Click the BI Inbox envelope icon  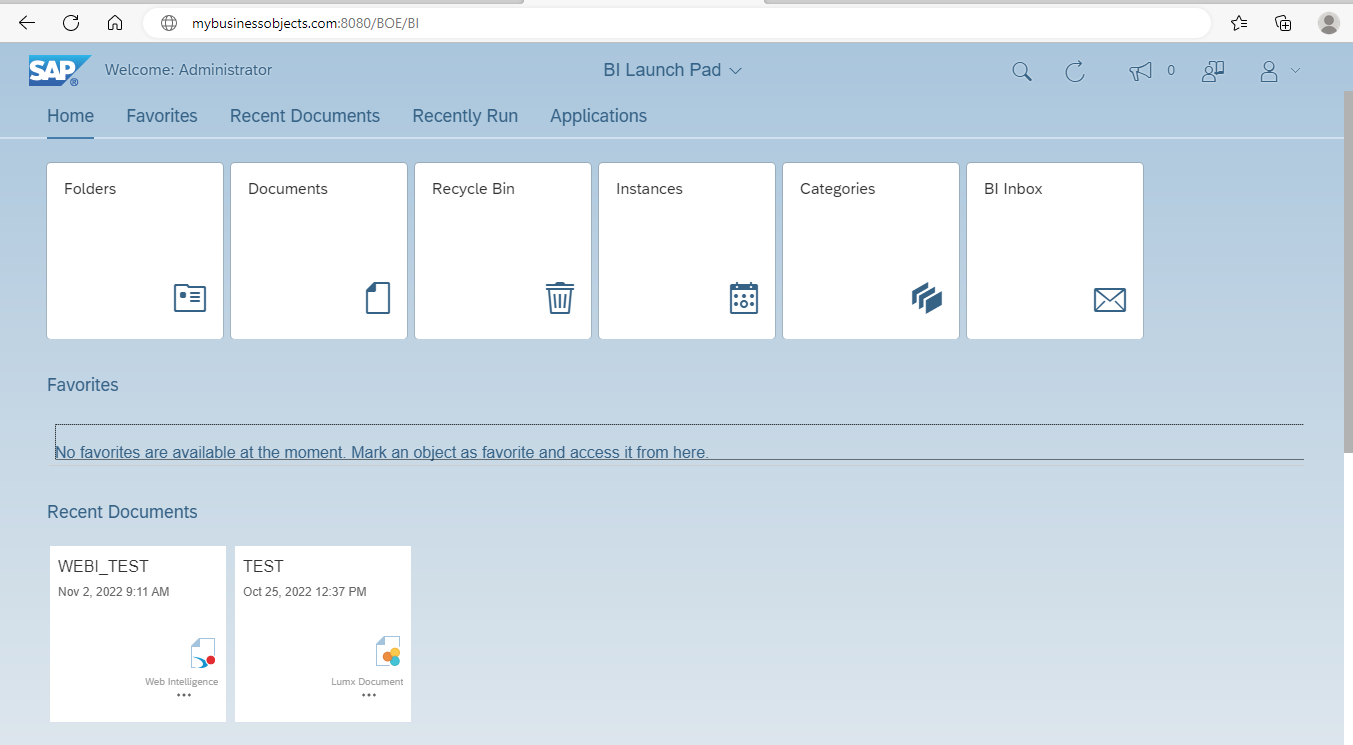pyautogui.click(x=1110, y=299)
